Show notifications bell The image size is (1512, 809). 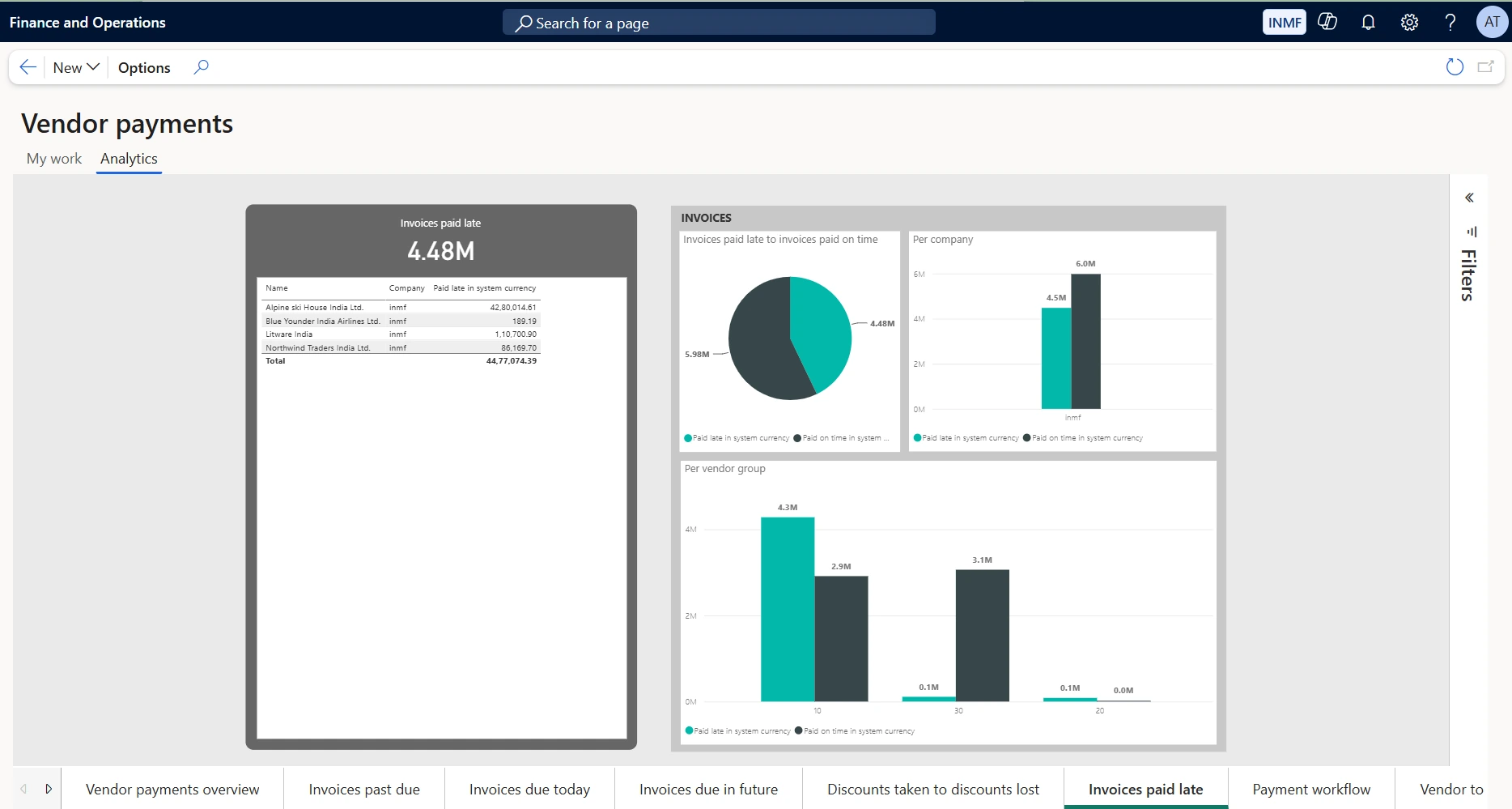tap(1368, 22)
